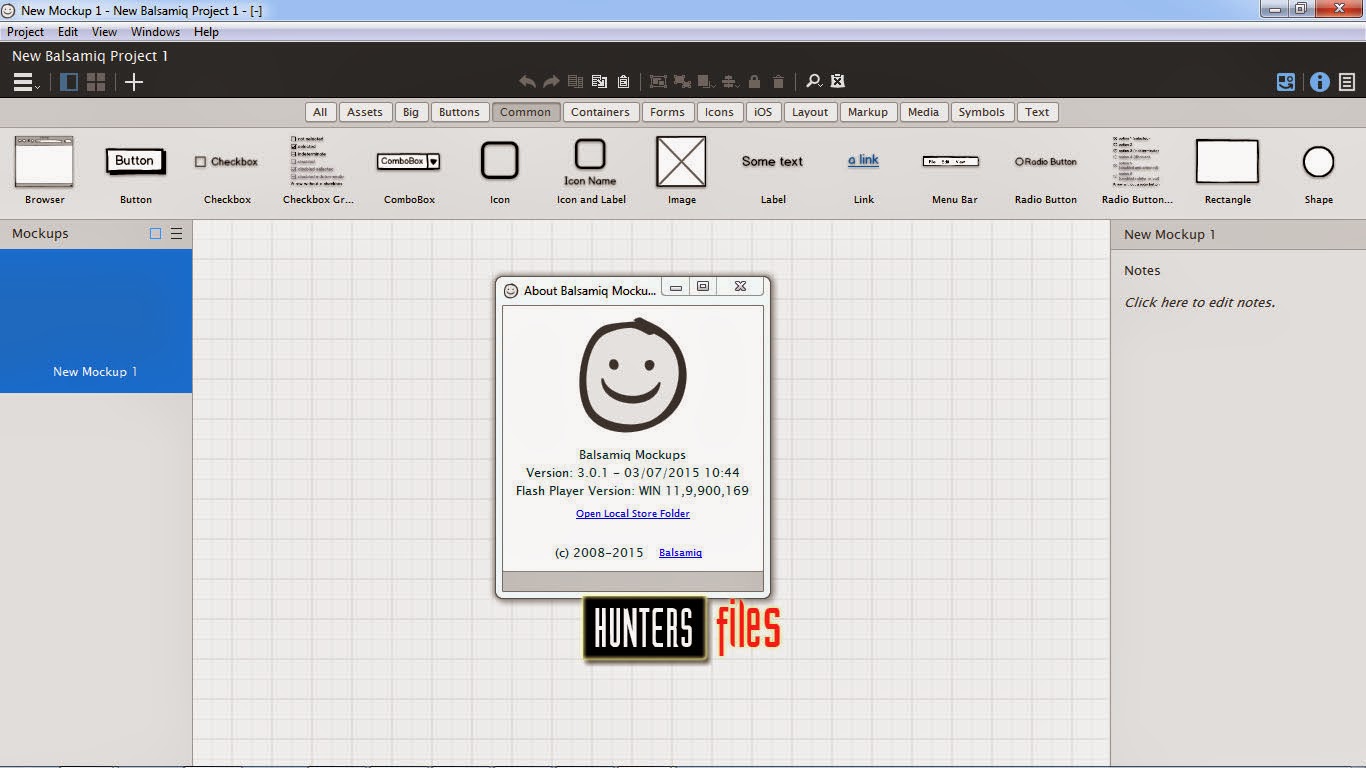Open the Project menu
The image size is (1366, 768).
click(26, 32)
